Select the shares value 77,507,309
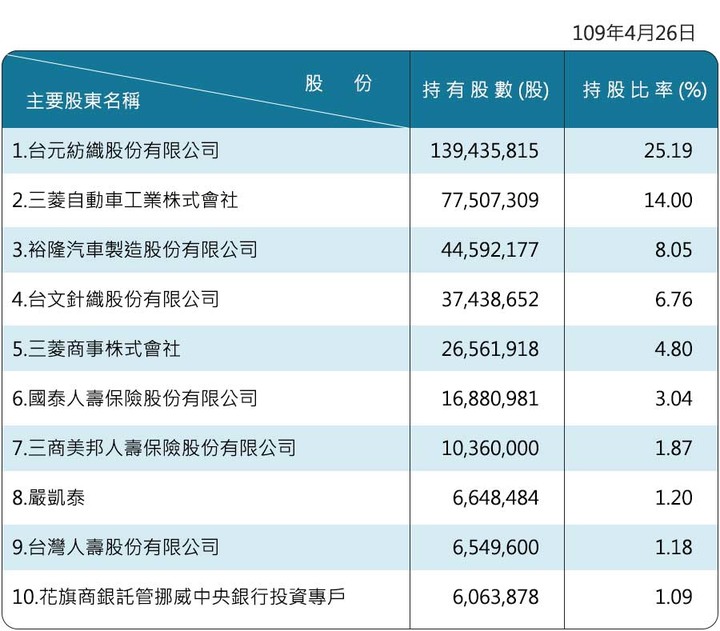720x631 pixels. (x=490, y=201)
